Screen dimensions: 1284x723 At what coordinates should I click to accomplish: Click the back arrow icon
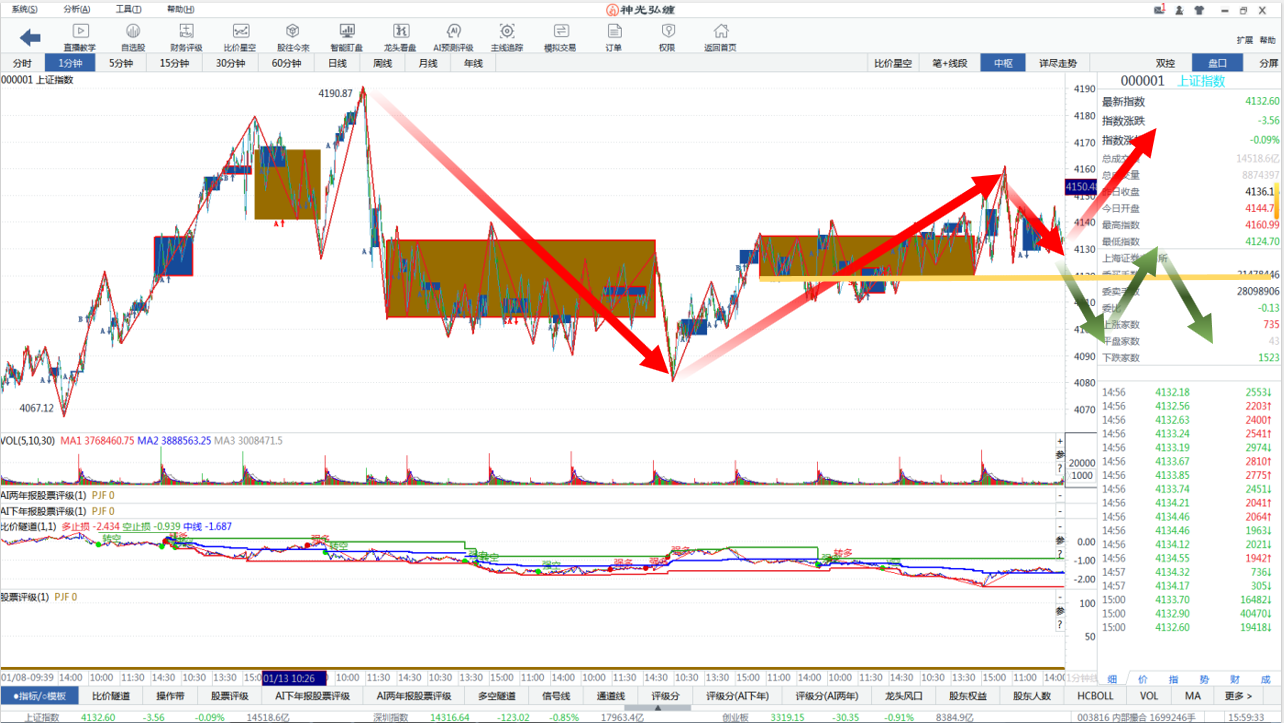pos(30,37)
